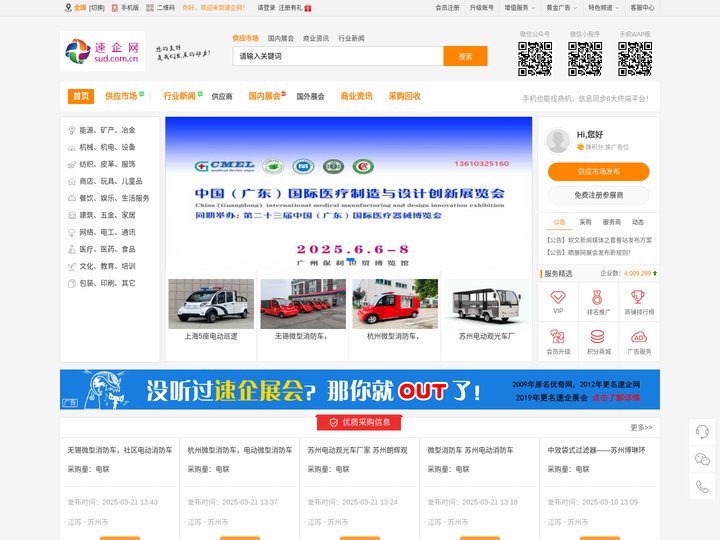
Task: Open 客服中心 in the top bar
Action: (642, 8)
